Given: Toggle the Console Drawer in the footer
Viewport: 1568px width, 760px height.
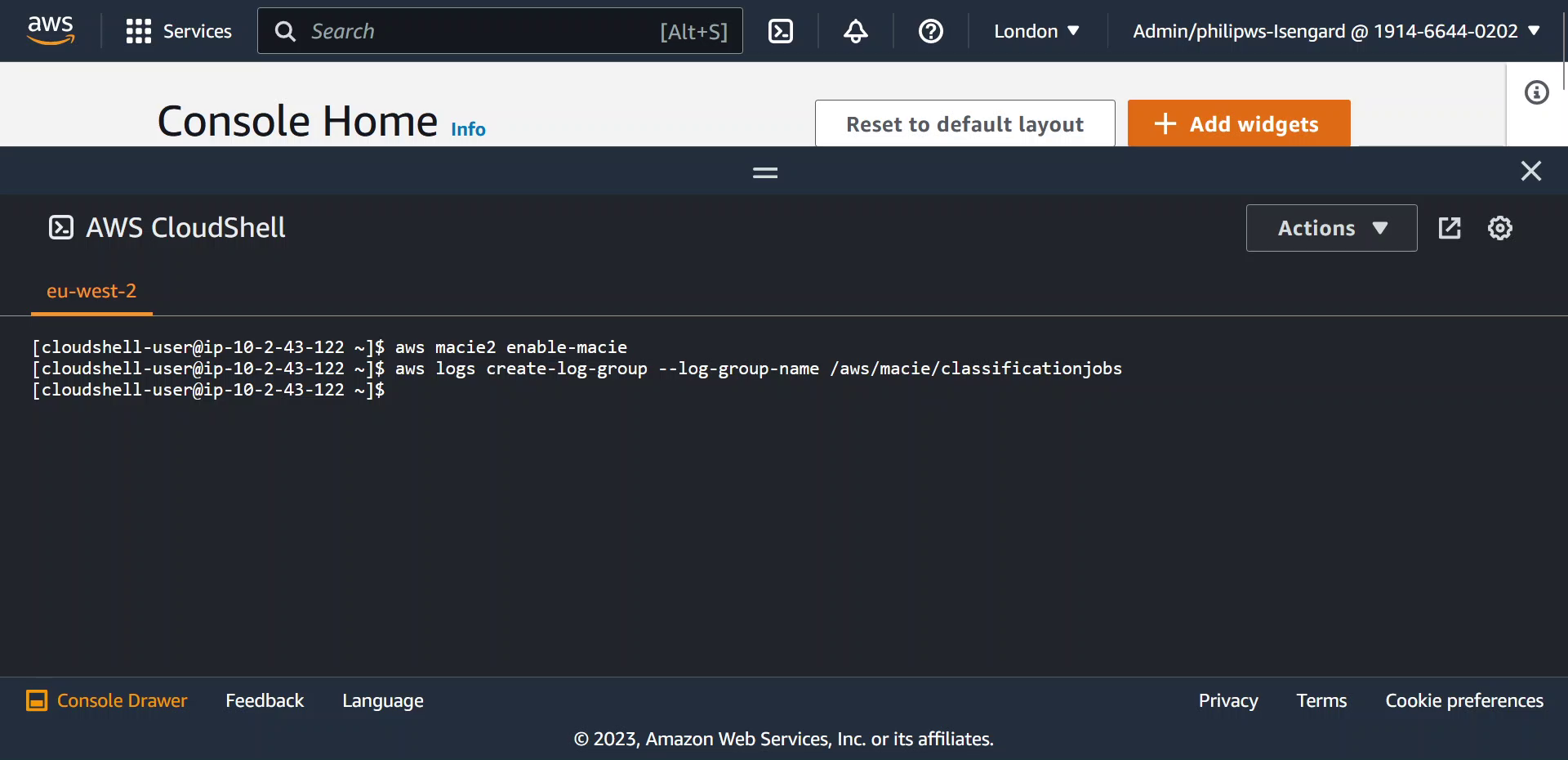Looking at the screenshot, I should pos(107,700).
